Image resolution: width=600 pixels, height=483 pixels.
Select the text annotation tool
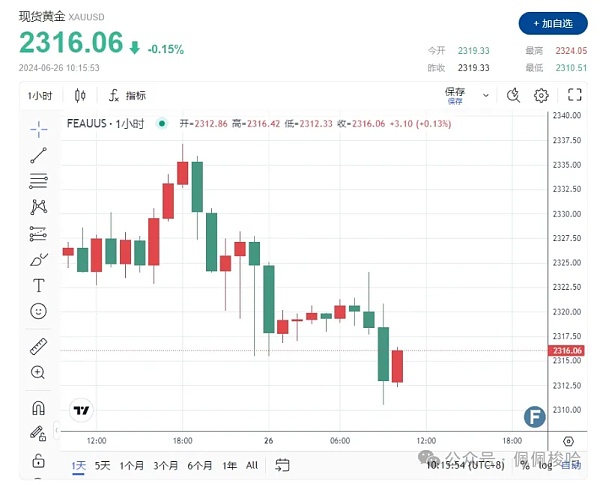point(38,285)
